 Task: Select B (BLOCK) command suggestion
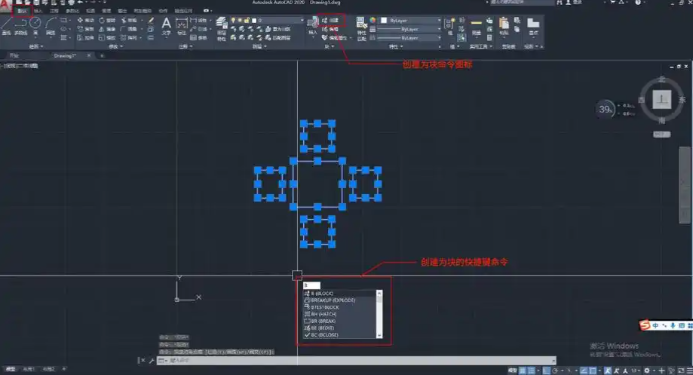pos(339,294)
